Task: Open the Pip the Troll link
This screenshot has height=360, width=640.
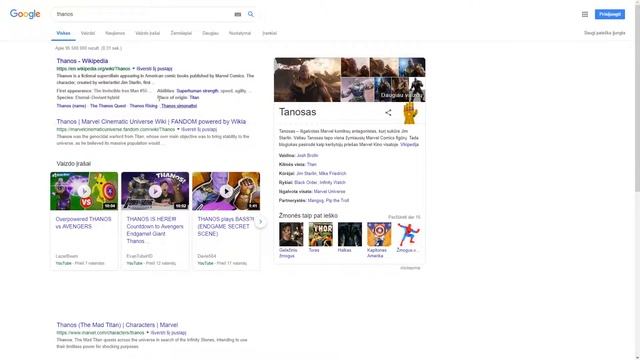Action: click(x=337, y=200)
